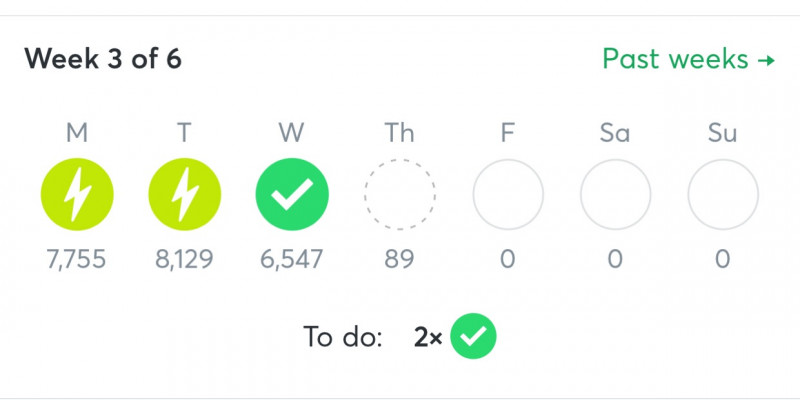Select Wednesday's green checkmark icon
The image size is (800, 400).
[x=292, y=195]
